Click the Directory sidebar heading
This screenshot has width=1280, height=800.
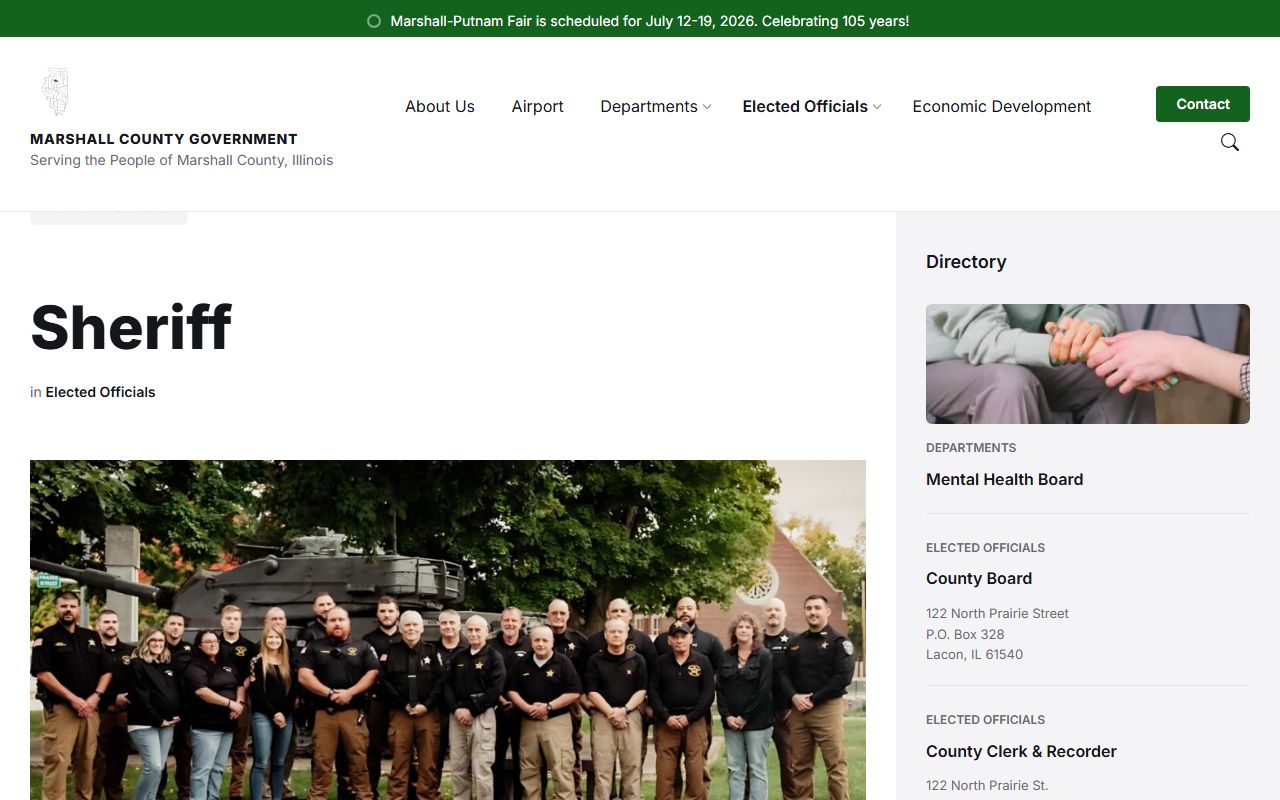pyautogui.click(x=966, y=262)
